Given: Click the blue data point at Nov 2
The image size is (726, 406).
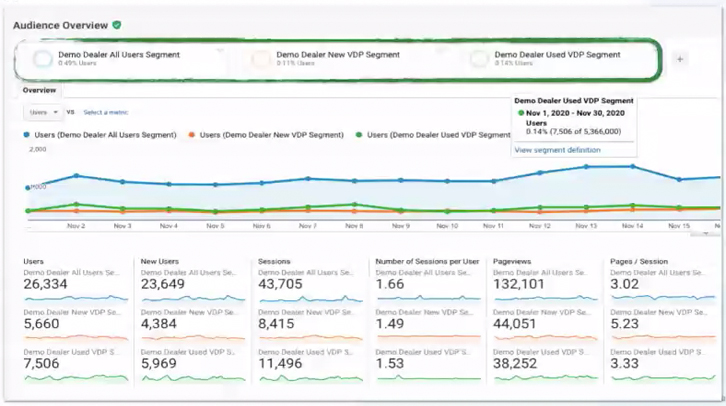Looking at the screenshot, I should click(x=76, y=176).
